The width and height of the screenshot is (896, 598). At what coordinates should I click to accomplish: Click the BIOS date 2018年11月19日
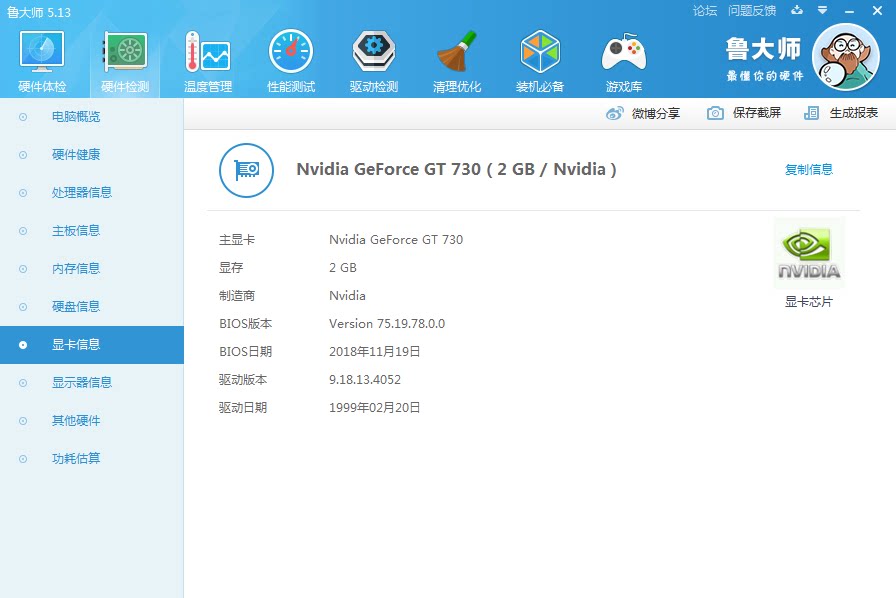(x=375, y=352)
